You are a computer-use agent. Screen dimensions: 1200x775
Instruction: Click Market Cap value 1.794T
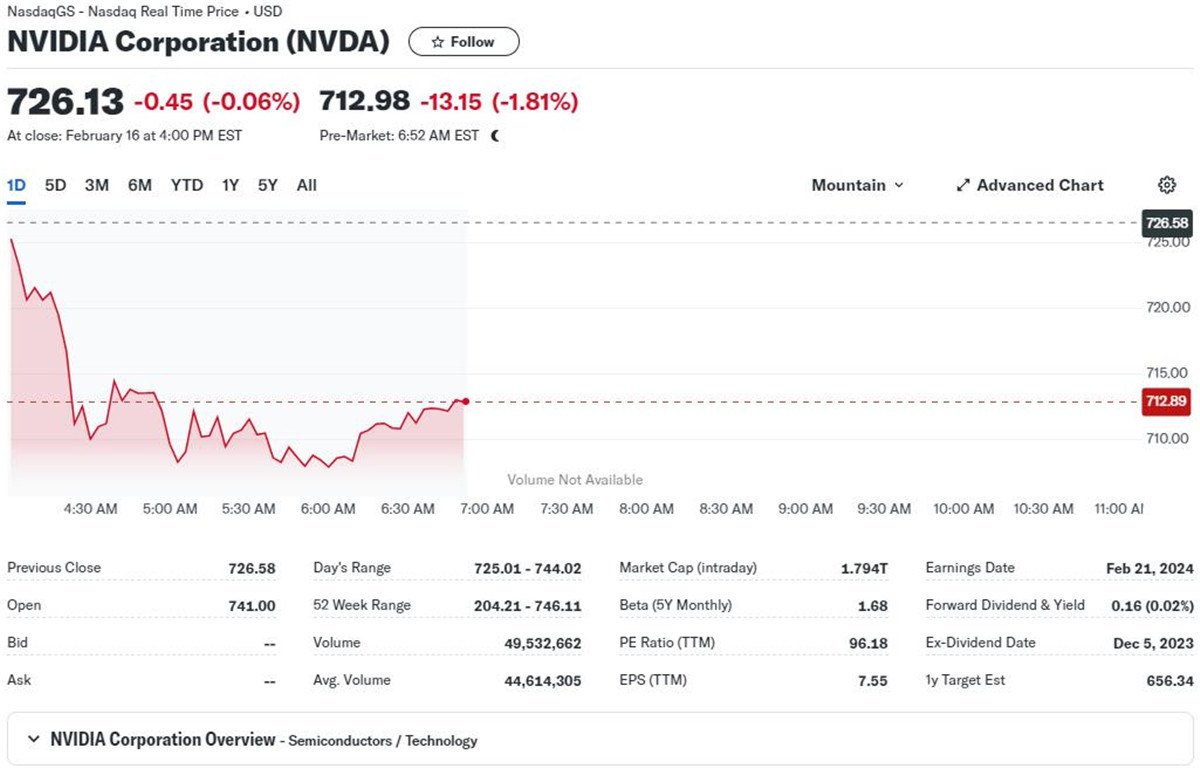tap(864, 568)
